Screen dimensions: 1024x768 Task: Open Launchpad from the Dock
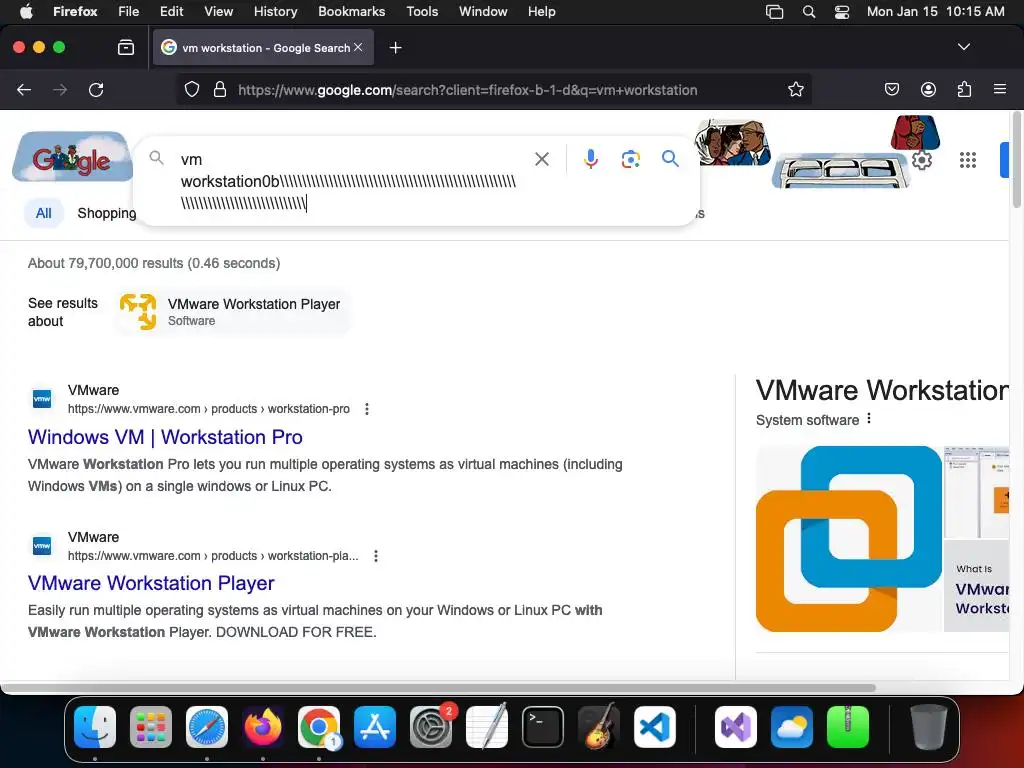[151, 727]
